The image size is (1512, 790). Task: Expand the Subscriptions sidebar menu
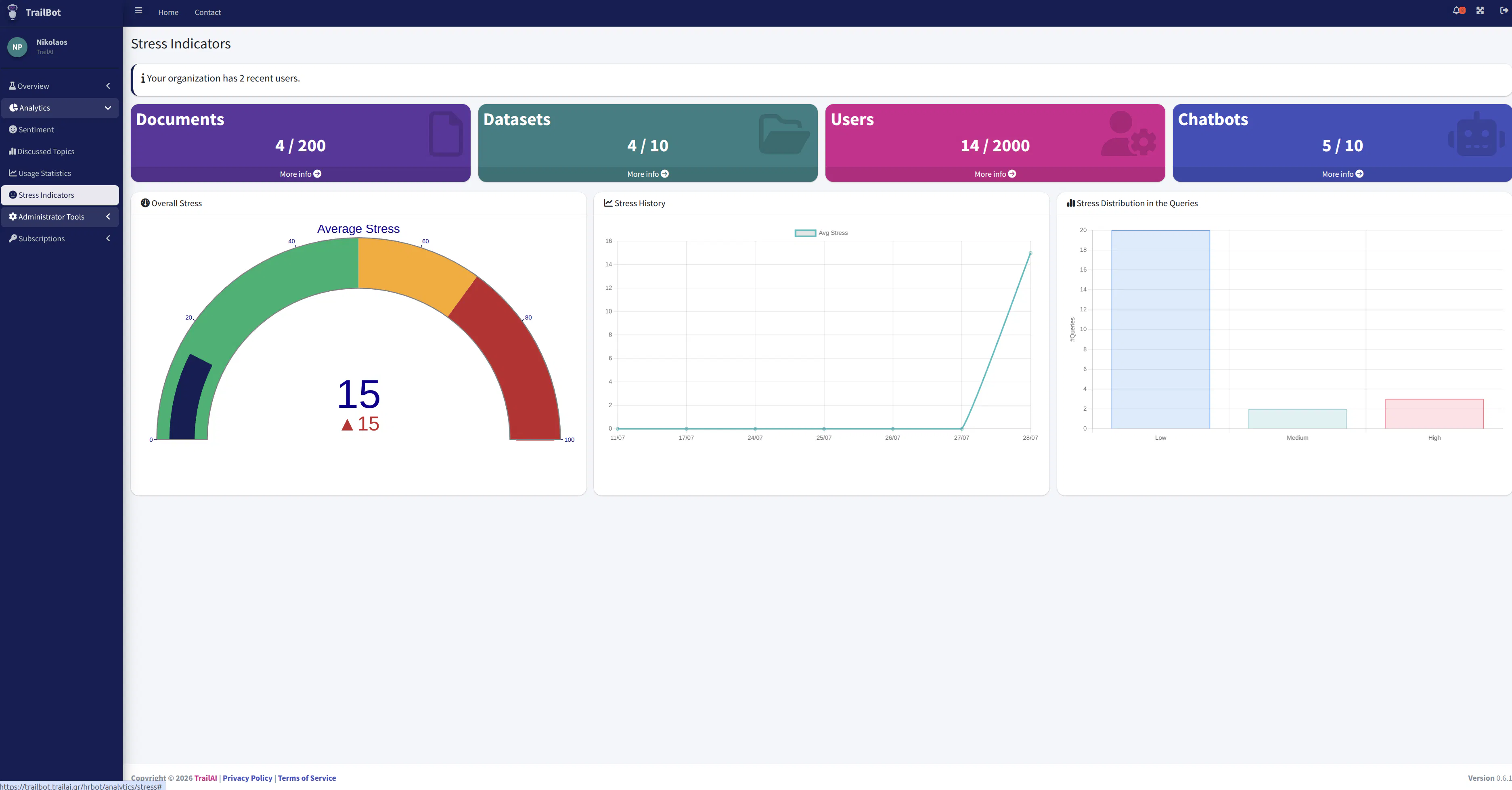tap(60, 238)
